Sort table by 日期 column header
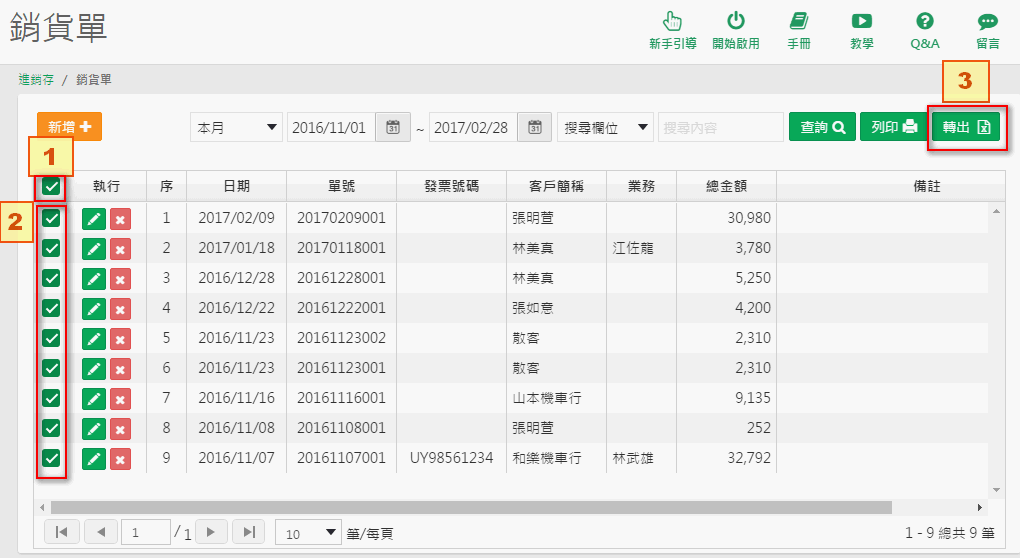Image resolution: width=1020 pixels, height=558 pixels. click(x=236, y=186)
